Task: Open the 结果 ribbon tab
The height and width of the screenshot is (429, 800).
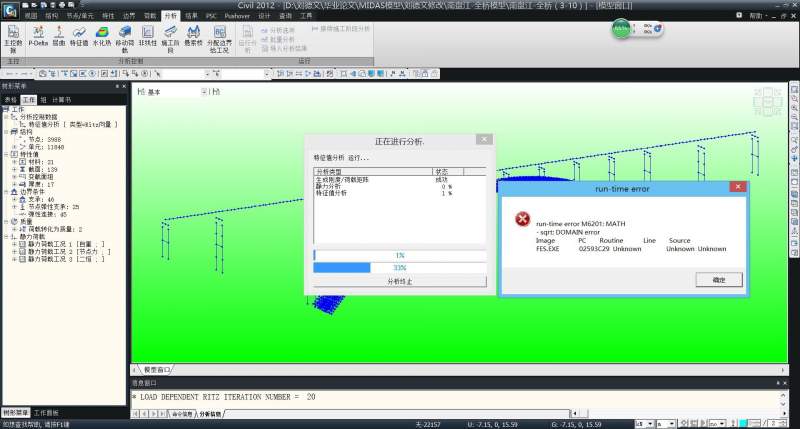Action: pyautogui.click(x=191, y=16)
